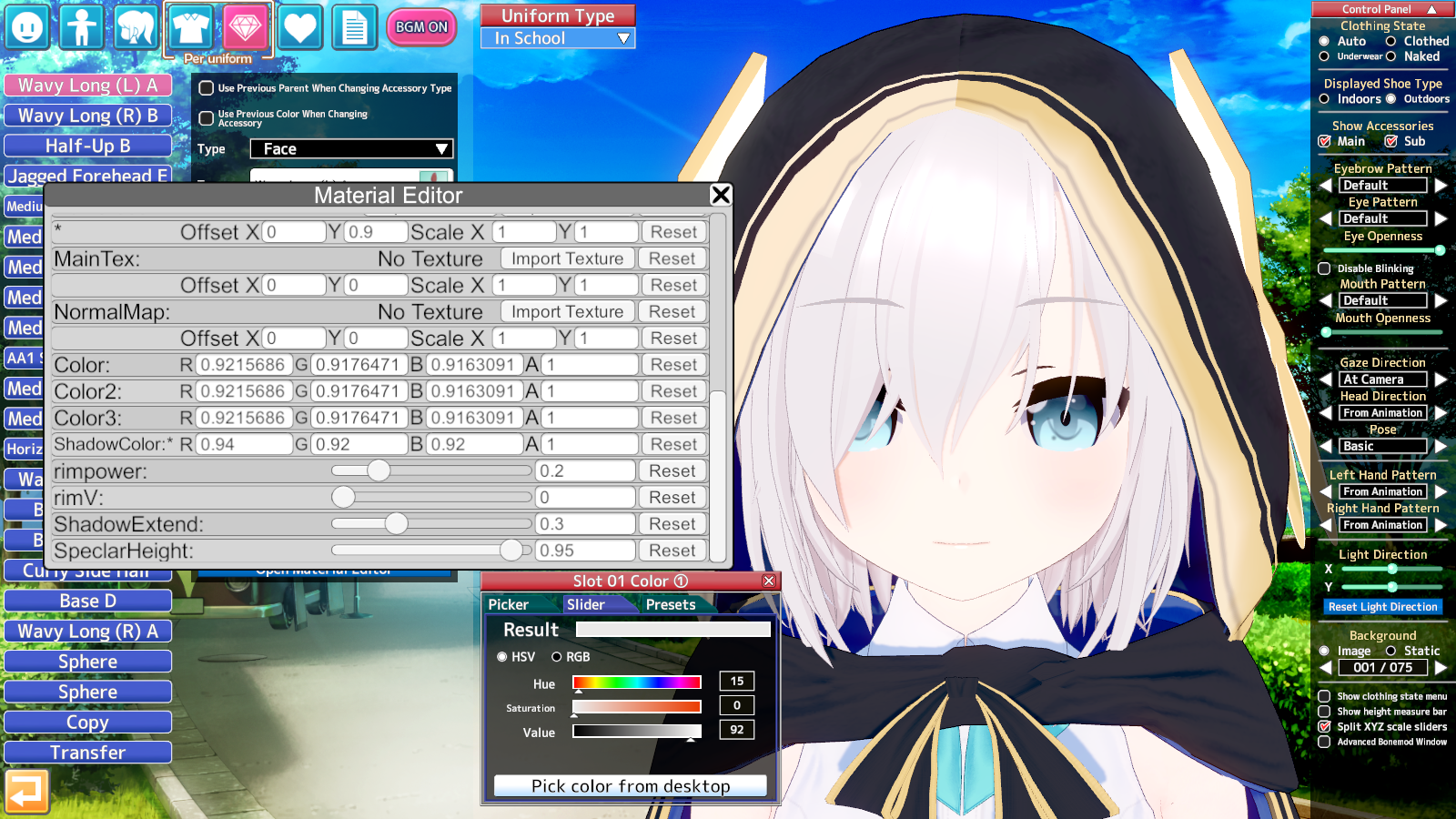Switch to Slider tab
Screen dimensions: 1456x819
click(585, 604)
